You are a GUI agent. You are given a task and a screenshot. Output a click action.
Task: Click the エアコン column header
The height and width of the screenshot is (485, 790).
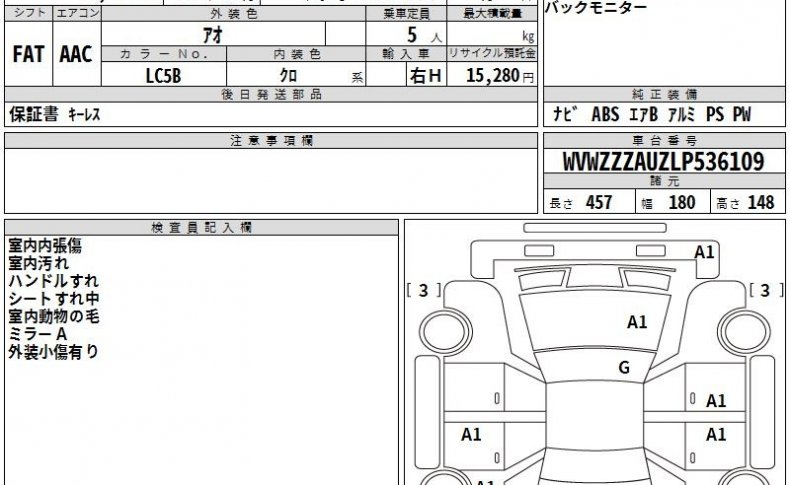[77, 14]
